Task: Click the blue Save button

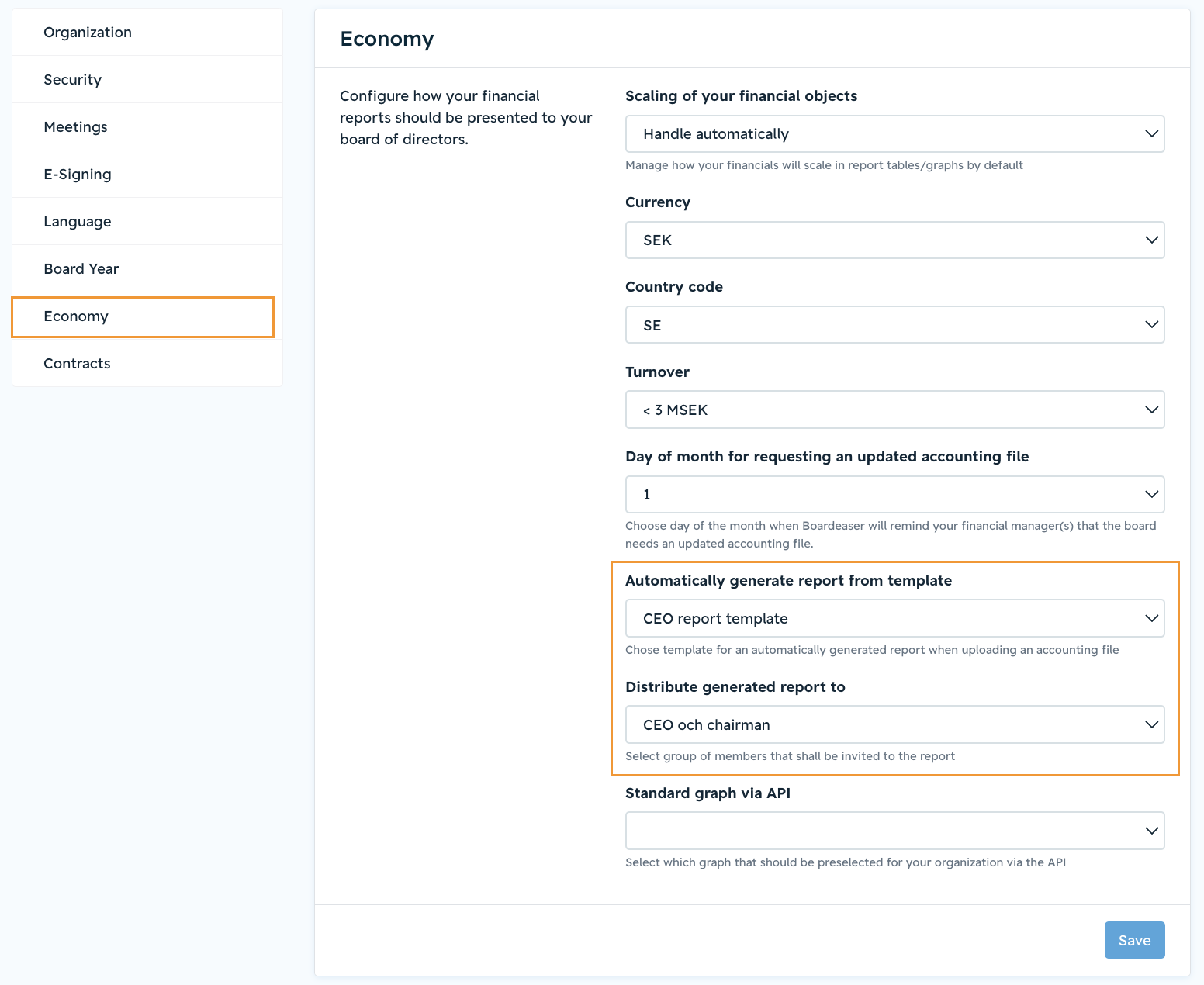Action: 1134,940
